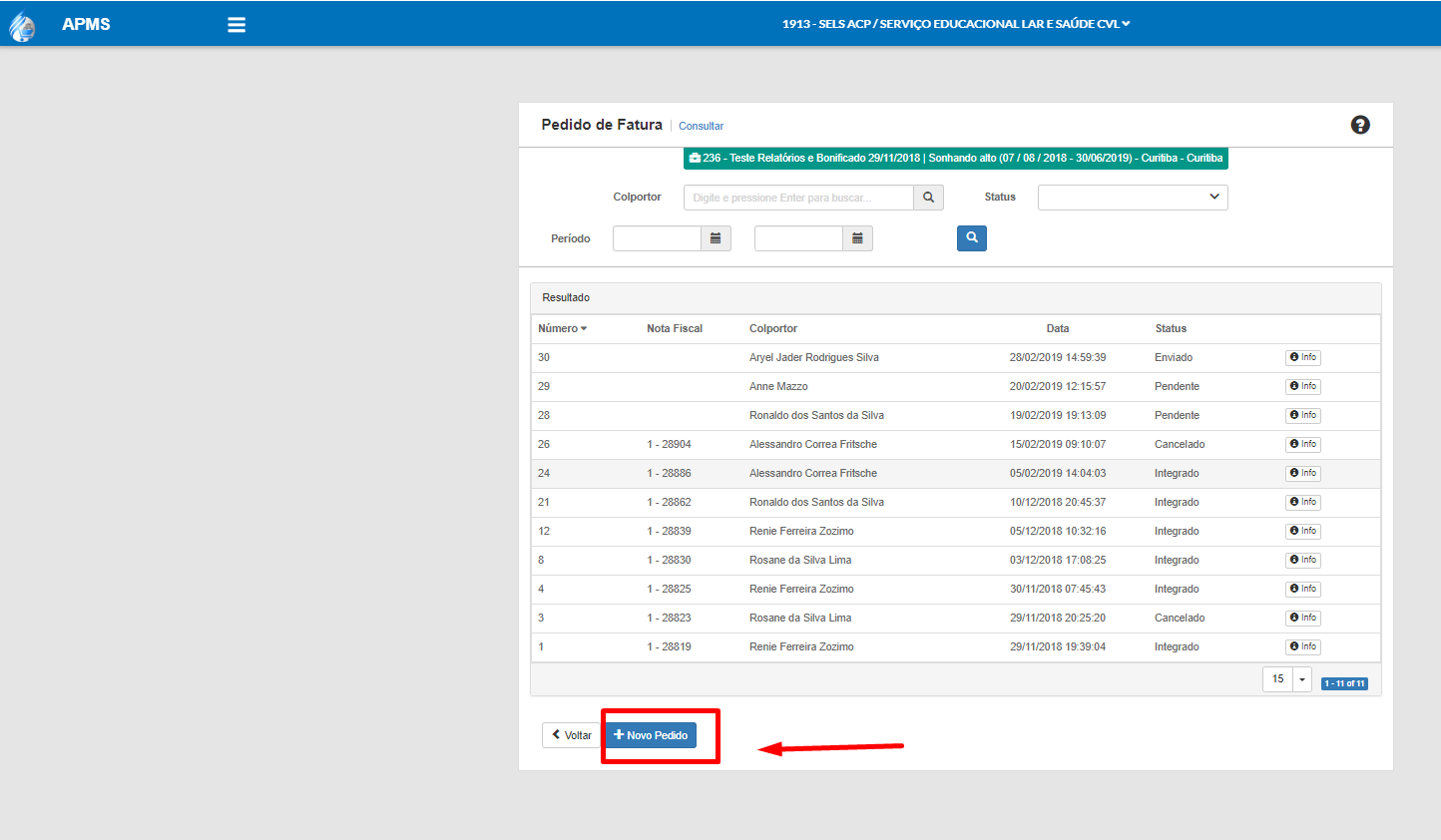This screenshot has height=840, width=1441.
Task: Click the Nota Fiscal column header
Action: coord(675,328)
